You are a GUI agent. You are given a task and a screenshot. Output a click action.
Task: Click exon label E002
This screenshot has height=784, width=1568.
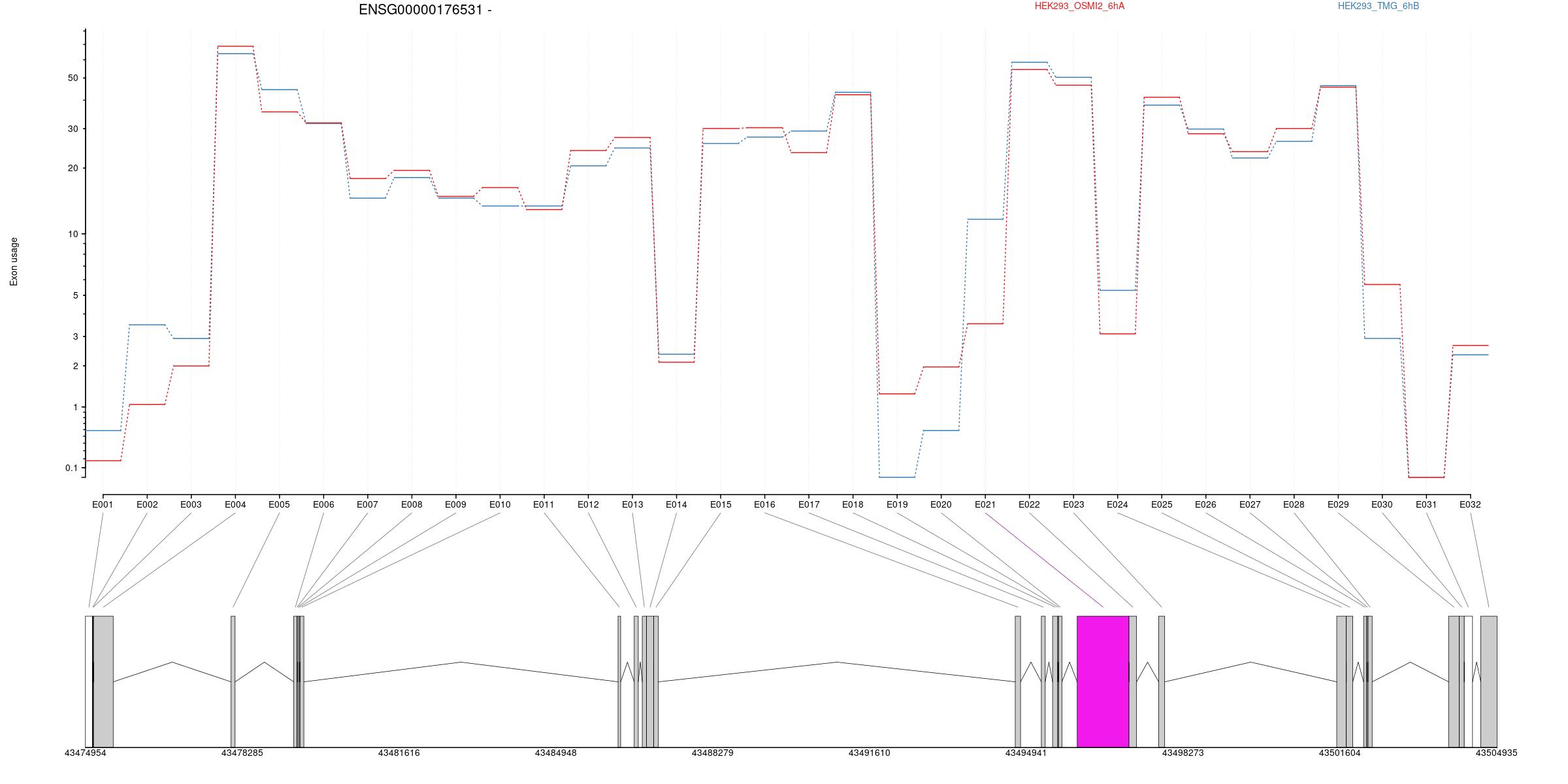147,504
